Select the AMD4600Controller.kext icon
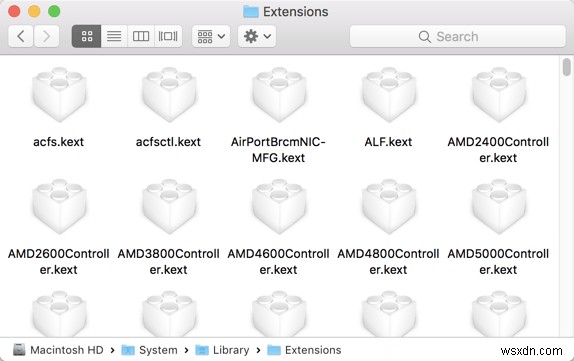This screenshot has height=361, width=574. point(279,206)
